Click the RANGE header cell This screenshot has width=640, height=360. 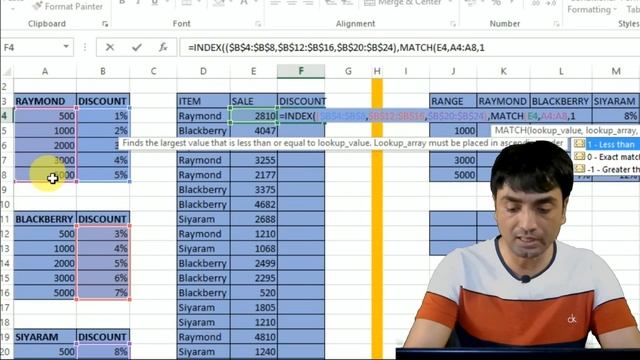pos(453,101)
